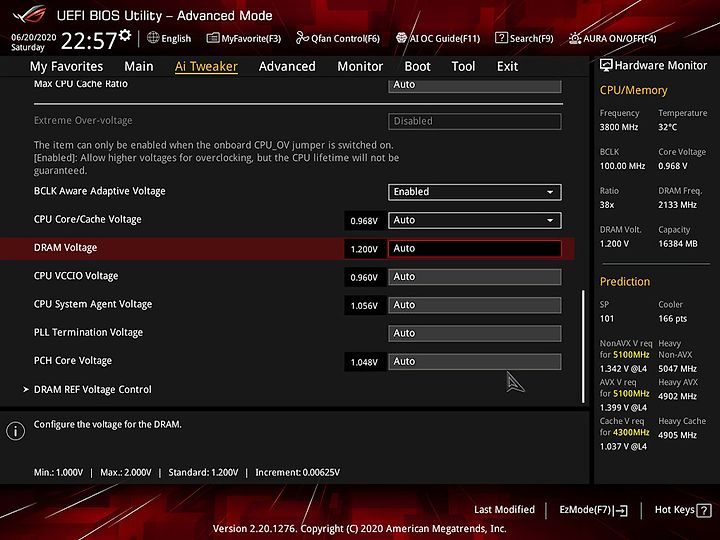Image resolution: width=720 pixels, height=540 pixels.
Task: Click Max CPU Cache Ratio field
Action: tap(474, 86)
